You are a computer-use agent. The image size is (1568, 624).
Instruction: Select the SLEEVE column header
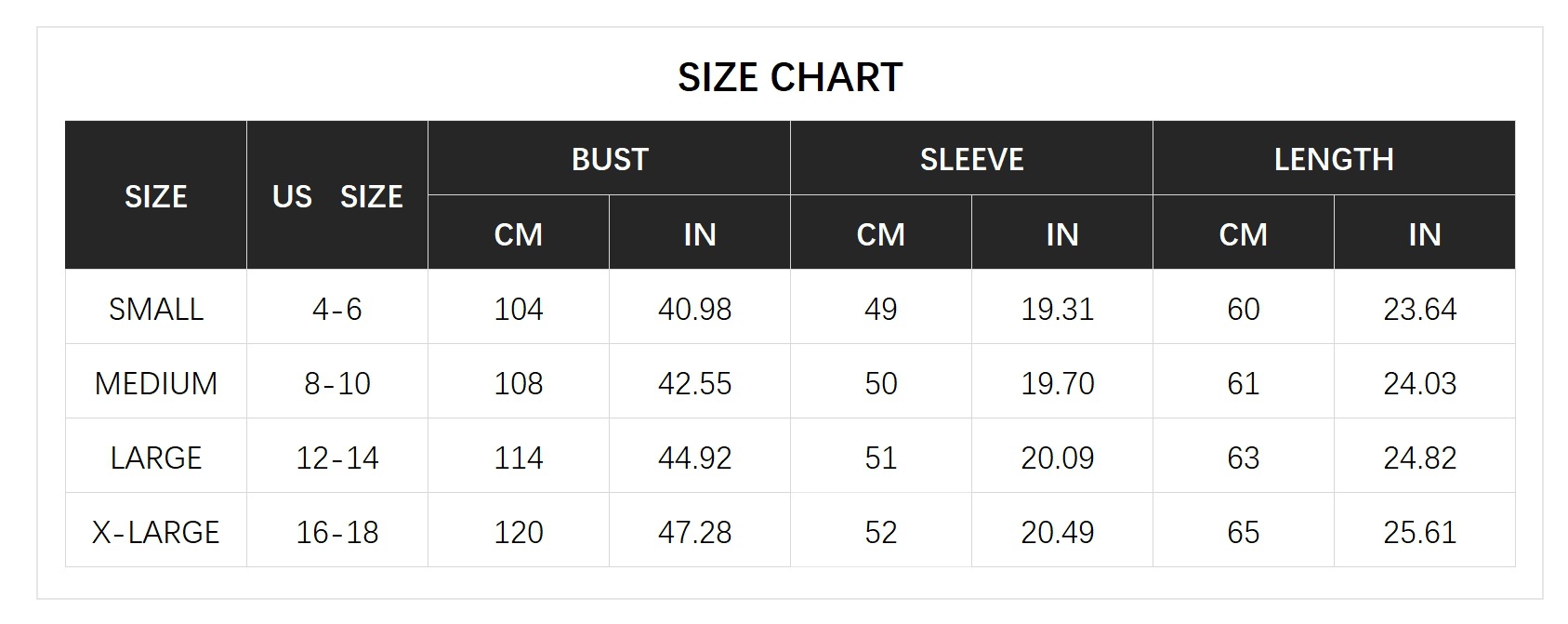click(x=971, y=159)
